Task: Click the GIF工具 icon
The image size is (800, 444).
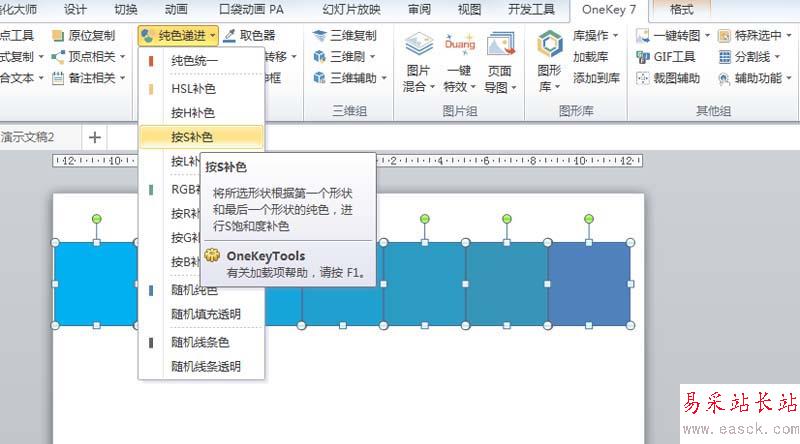Action: click(x=643, y=57)
